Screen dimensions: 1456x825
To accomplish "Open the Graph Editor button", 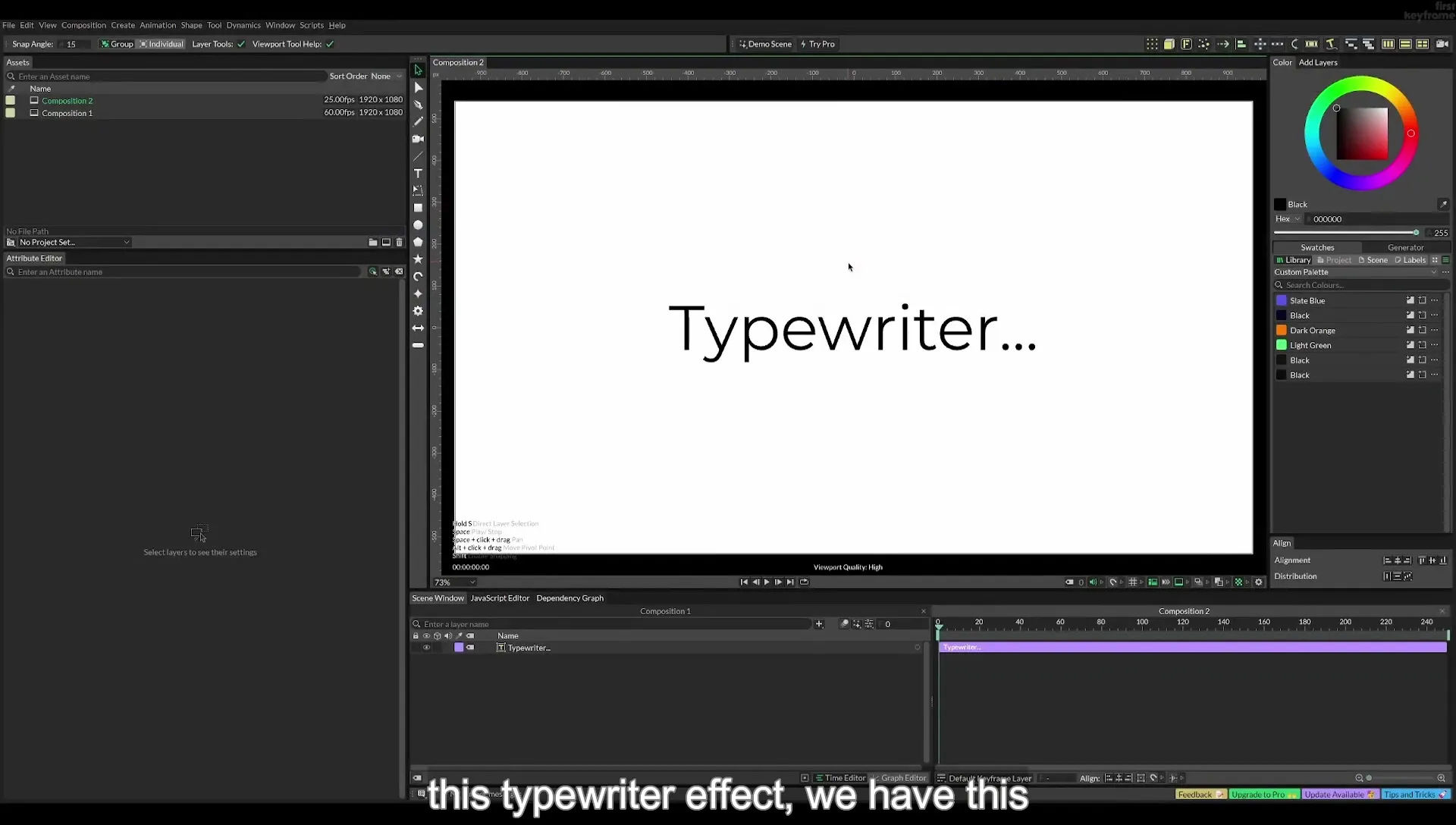I will [899, 778].
